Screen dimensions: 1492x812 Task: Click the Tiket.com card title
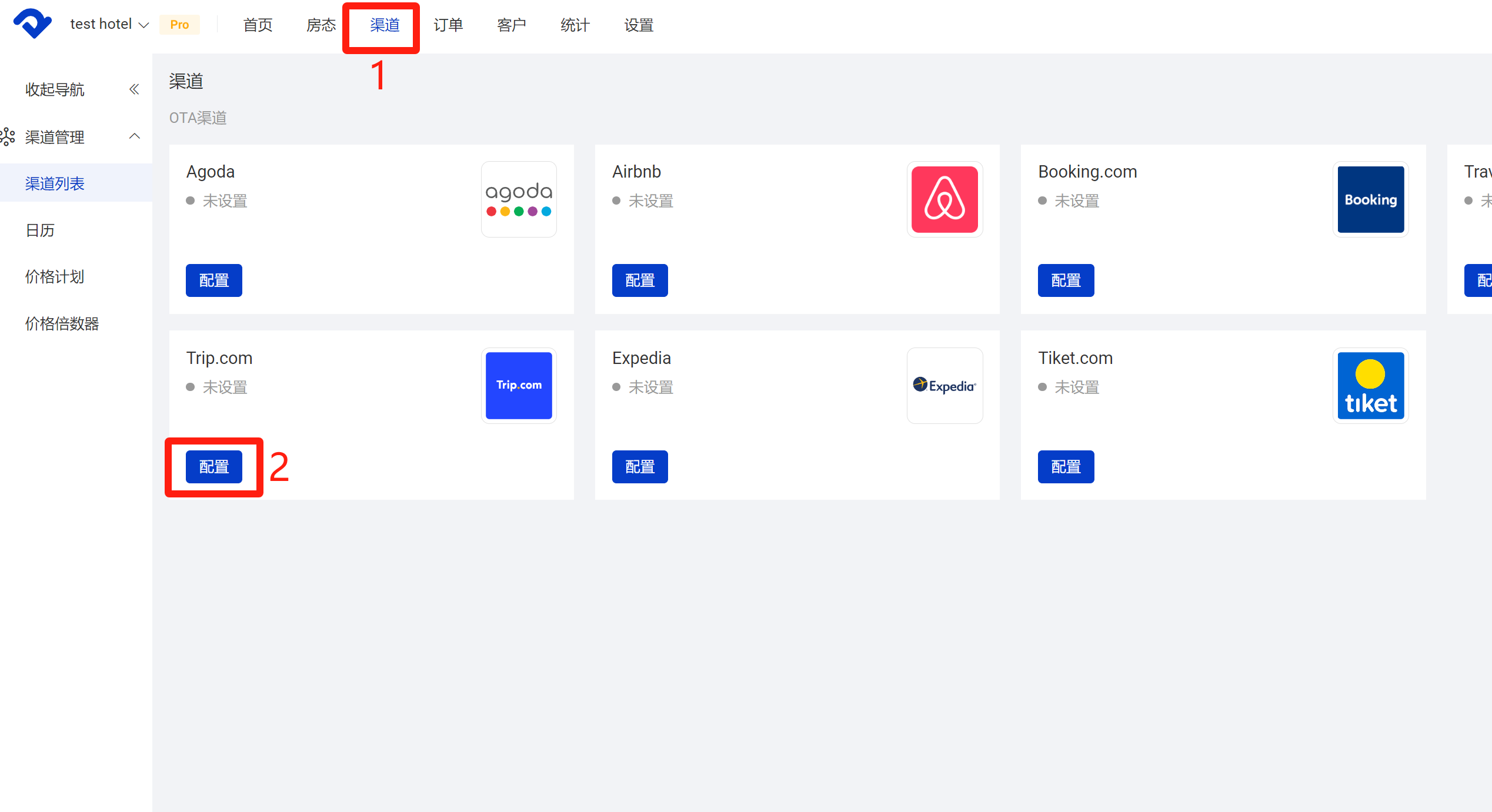point(1075,358)
